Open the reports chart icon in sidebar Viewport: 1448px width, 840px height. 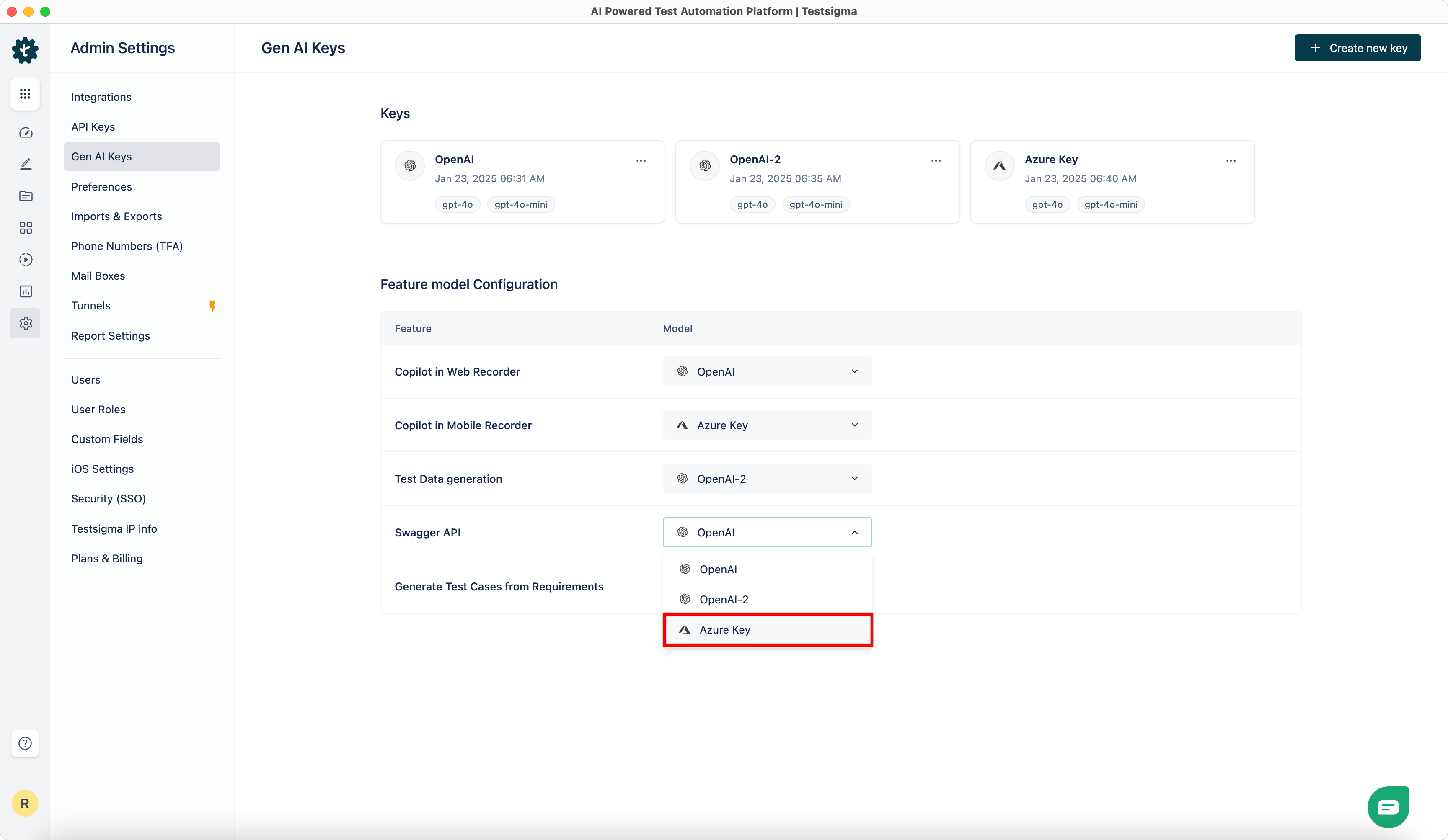[25, 291]
